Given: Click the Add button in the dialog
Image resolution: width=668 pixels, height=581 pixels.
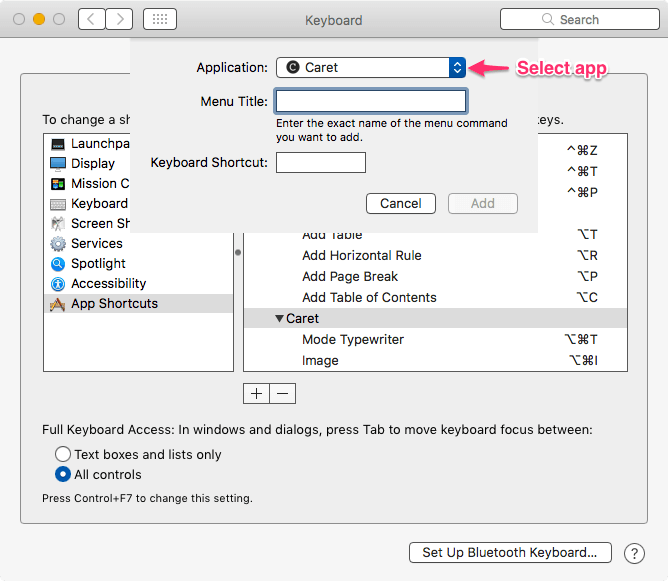Looking at the screenshot, I should 483,204.
